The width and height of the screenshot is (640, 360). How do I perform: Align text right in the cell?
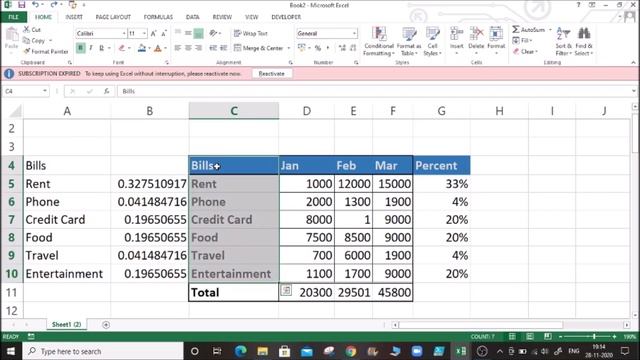[198, 48]
